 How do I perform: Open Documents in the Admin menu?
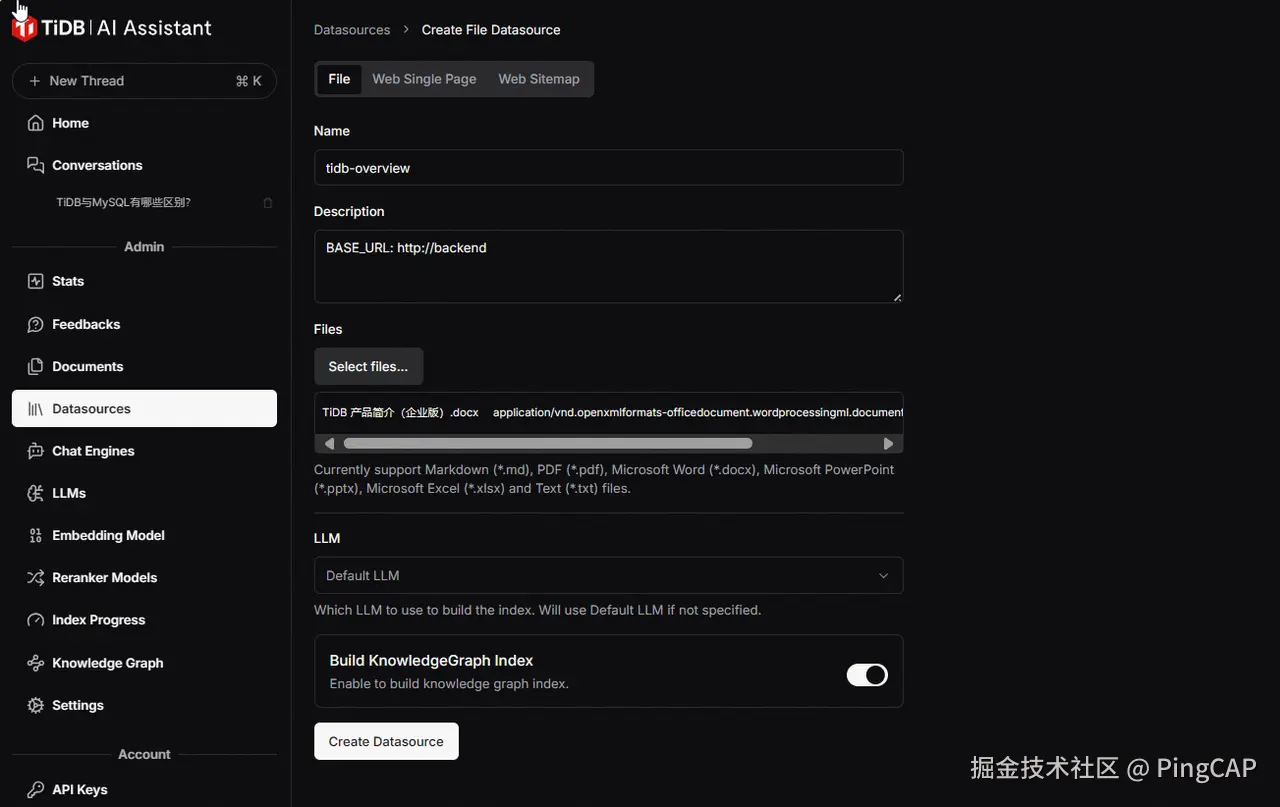[144, 366]
